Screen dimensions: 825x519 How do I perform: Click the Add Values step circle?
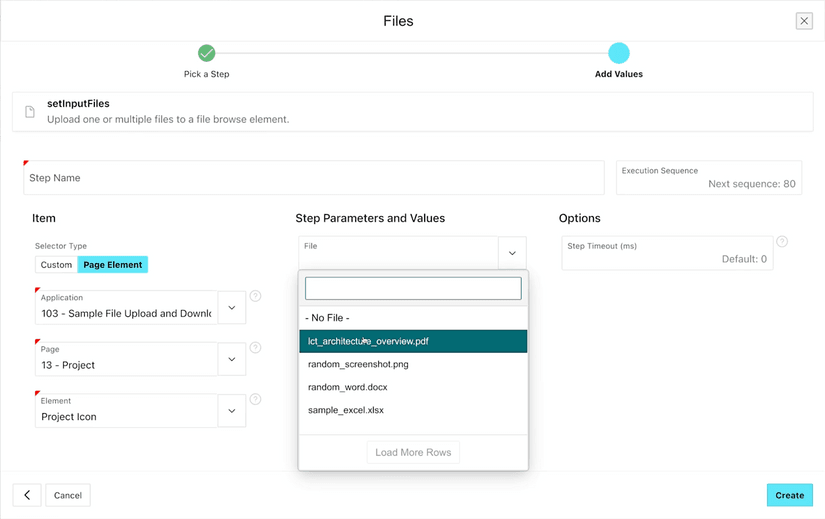[619, 53]
